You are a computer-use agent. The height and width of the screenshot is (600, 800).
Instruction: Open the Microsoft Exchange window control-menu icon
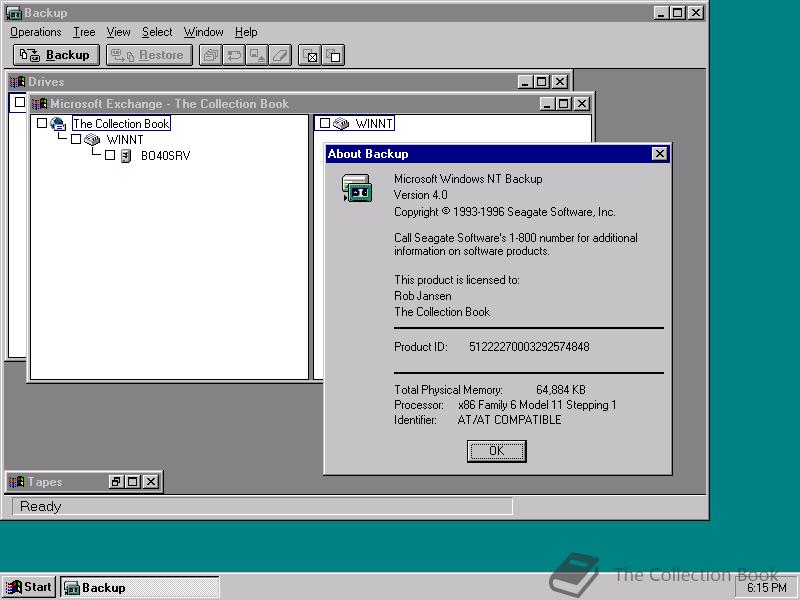tap(39, 104)
